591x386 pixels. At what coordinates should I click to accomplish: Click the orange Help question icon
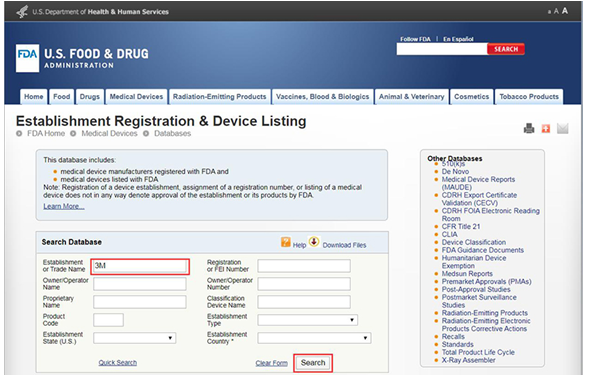coord(286,242)
